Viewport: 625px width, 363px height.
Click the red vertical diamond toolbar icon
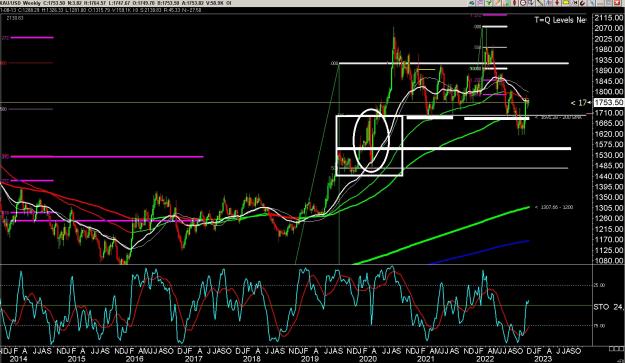click(515, 3)
